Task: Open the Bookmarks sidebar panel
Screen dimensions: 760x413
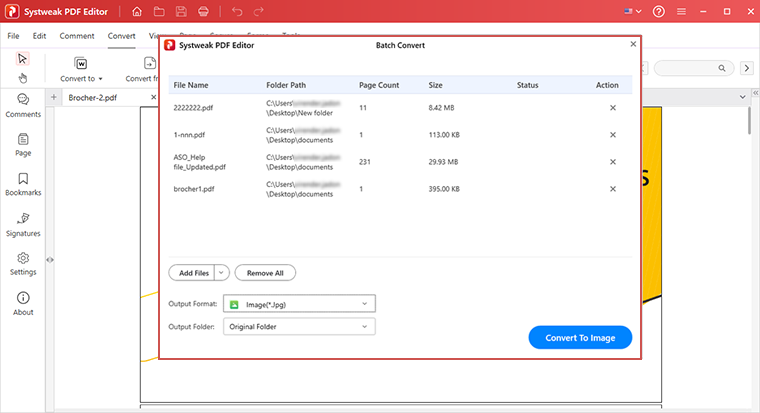Action: 23,184
